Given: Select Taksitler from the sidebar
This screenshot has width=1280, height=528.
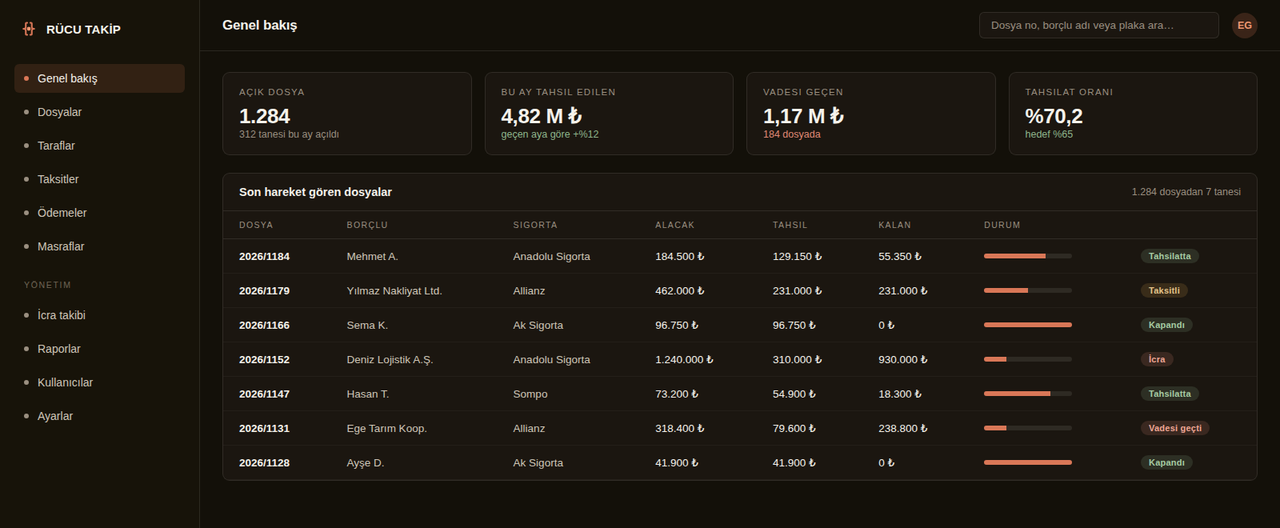Looking at the screenshot, I should point(99,179).
